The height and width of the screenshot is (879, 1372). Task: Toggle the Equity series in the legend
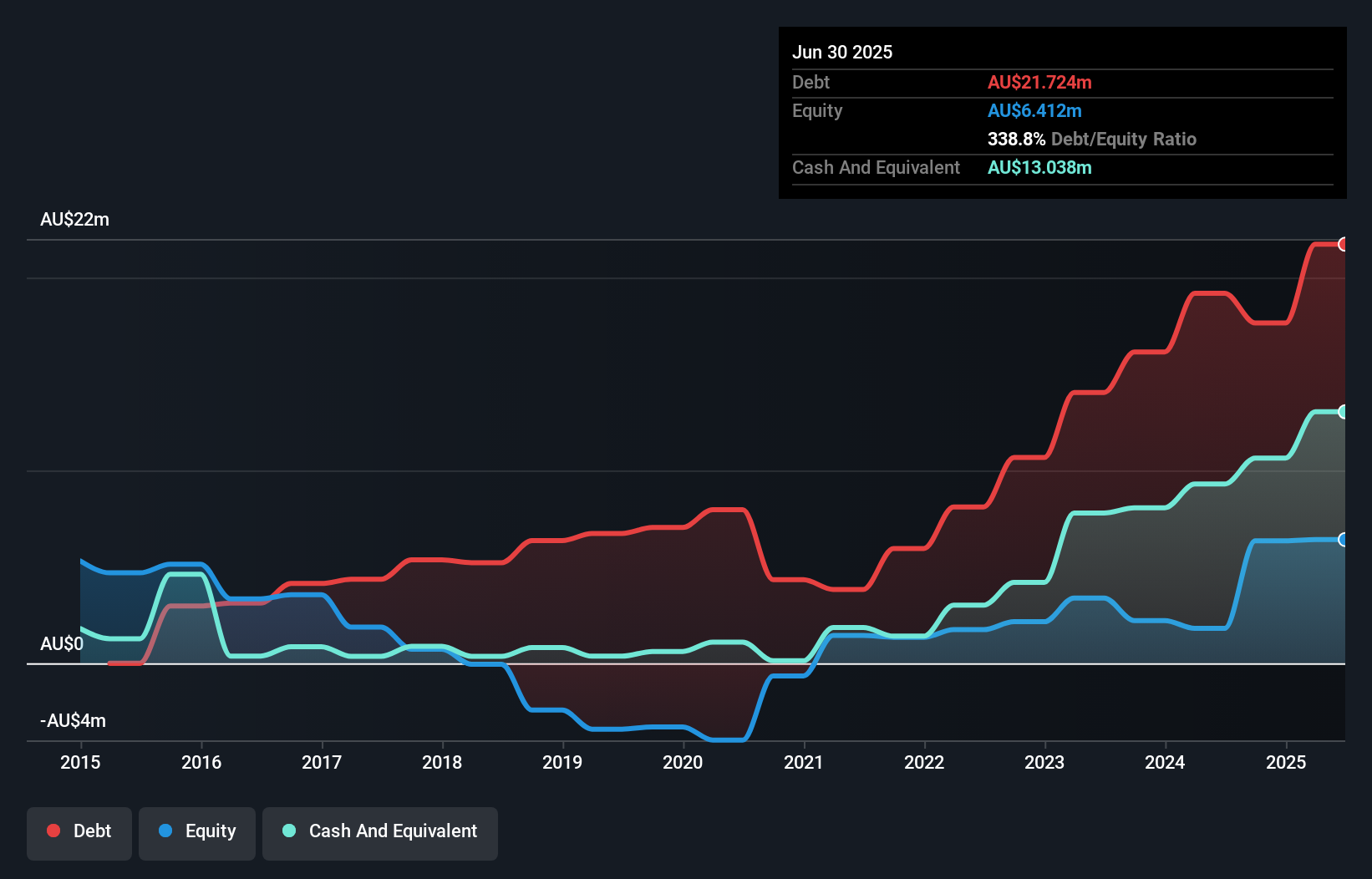(196, 831)
